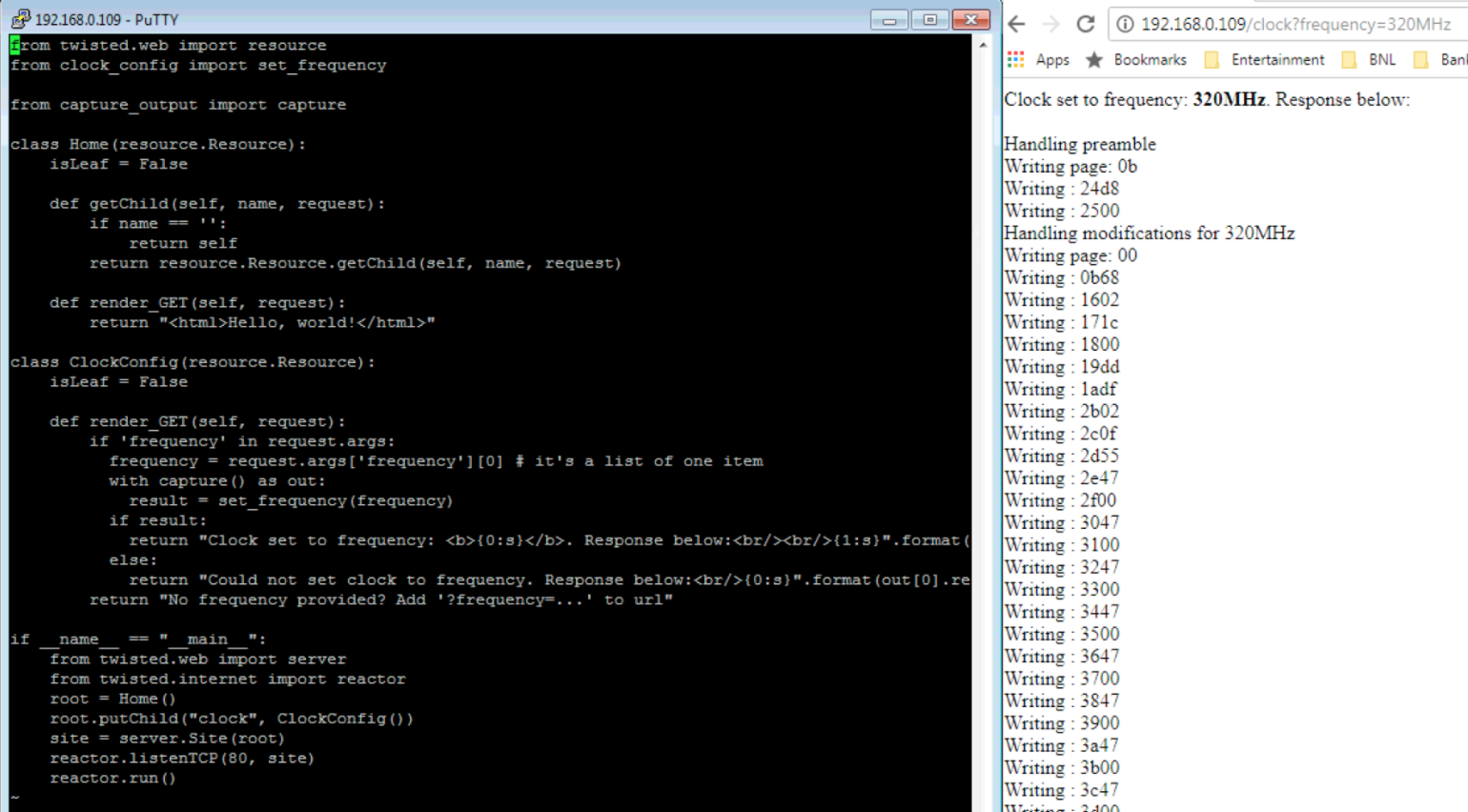Viewport: 1468px width, 812px height.
Task: Click the Bank folder icon at bar edge
Action: 1421,59
